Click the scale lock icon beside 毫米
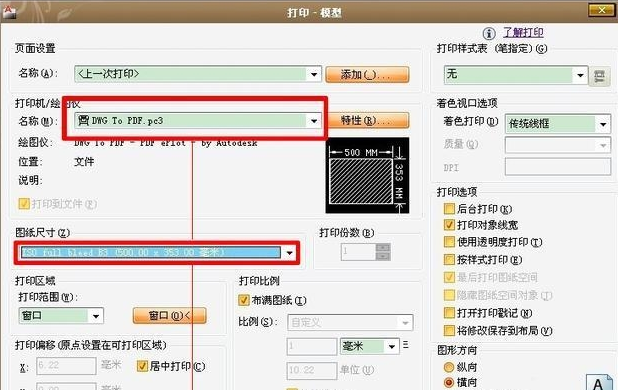The image size is (618, 390). pos(406,345)
